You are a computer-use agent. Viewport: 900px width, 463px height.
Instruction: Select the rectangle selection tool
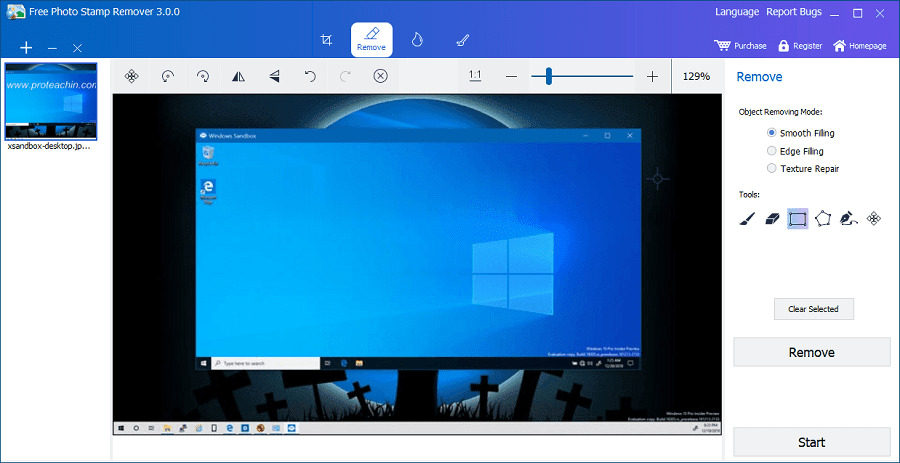coord(798,219)
